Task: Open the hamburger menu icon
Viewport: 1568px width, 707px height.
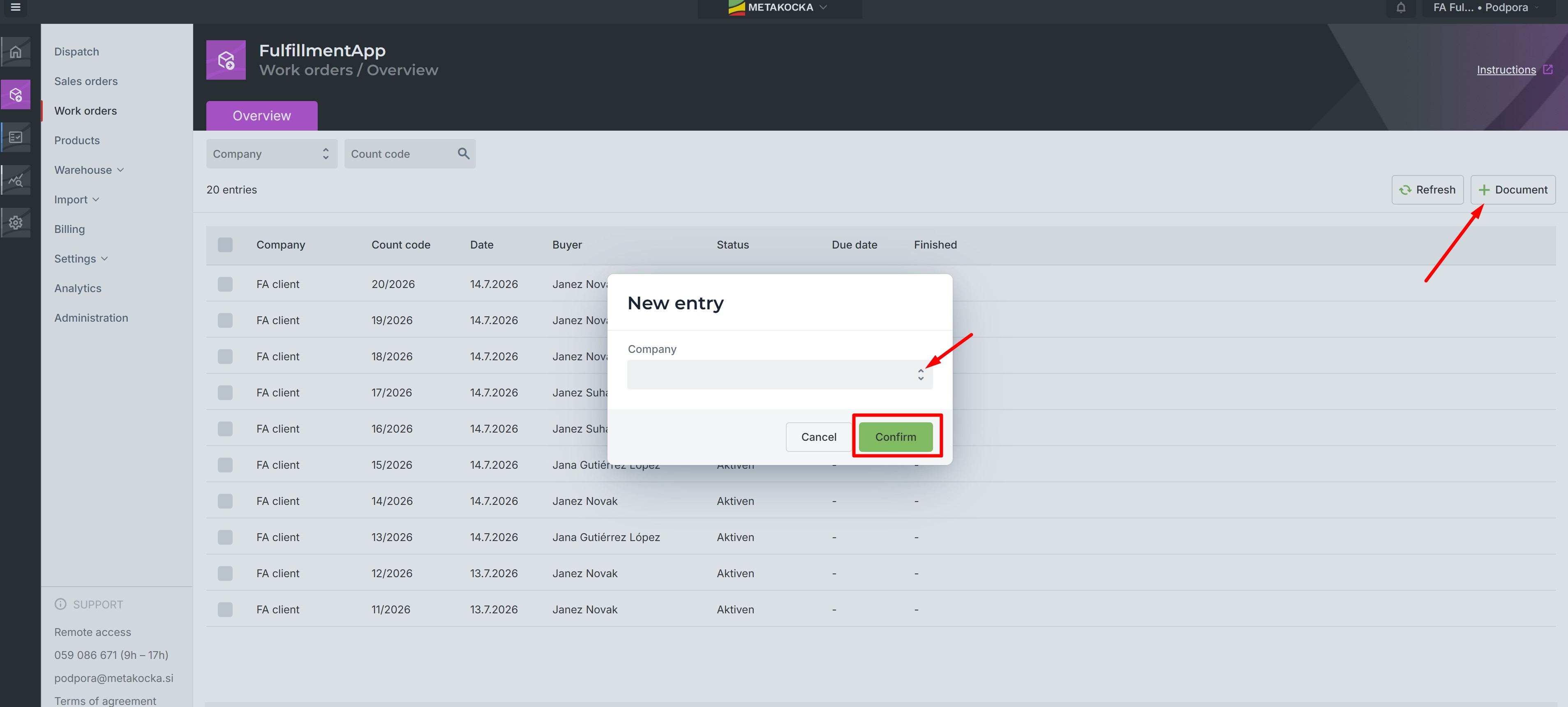Action: [x=16, y=7]
